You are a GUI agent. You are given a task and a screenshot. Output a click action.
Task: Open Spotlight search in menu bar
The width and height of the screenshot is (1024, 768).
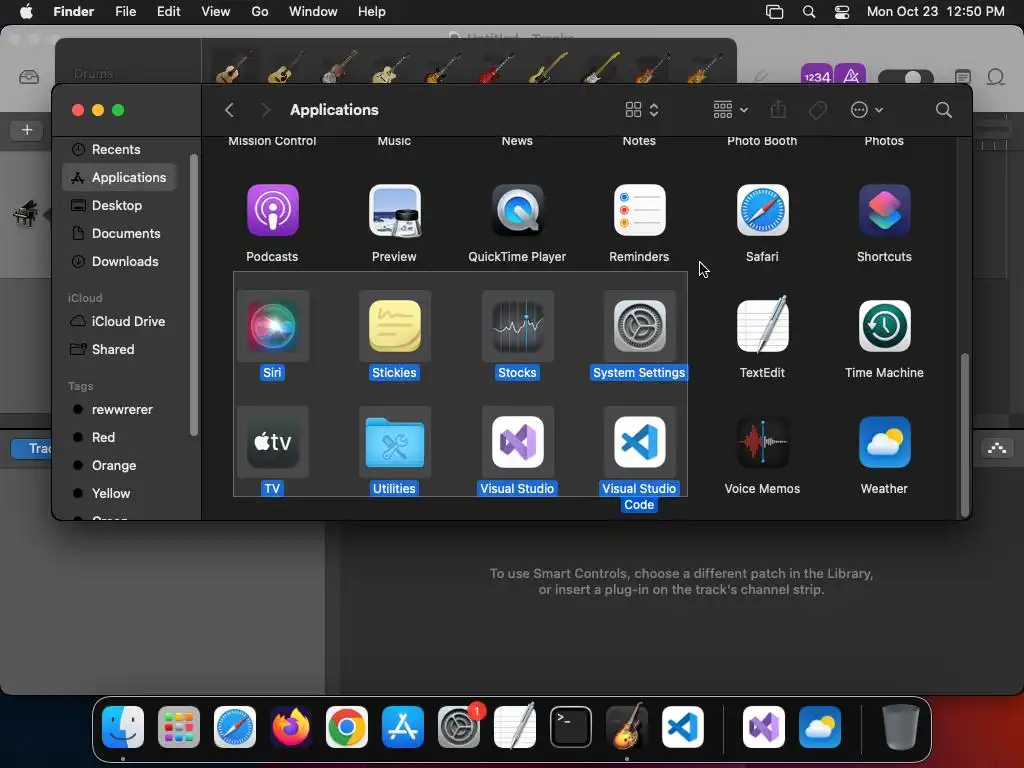tap(808, 12)
